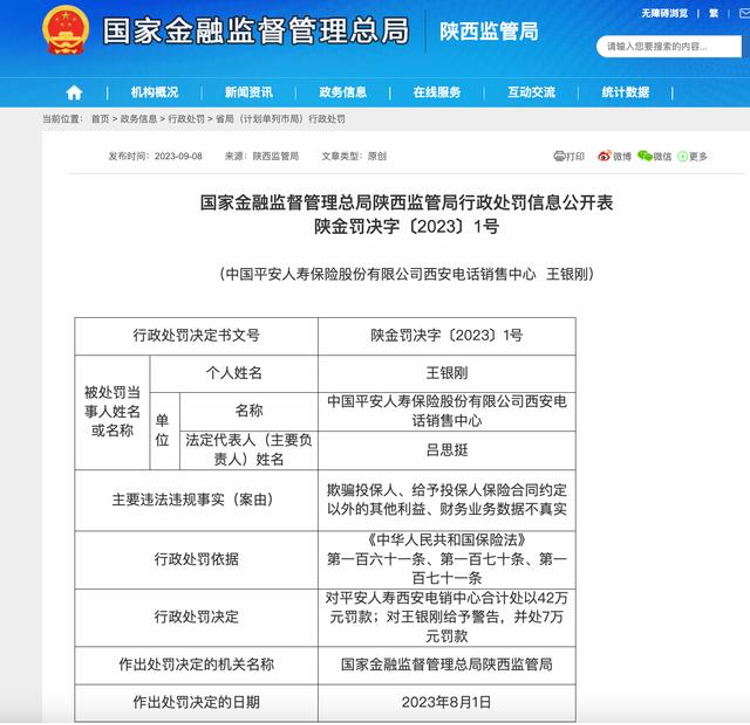This screenshot has width=750, height=725.
Task: Click the national emblem logo
Action: (66, 30)
